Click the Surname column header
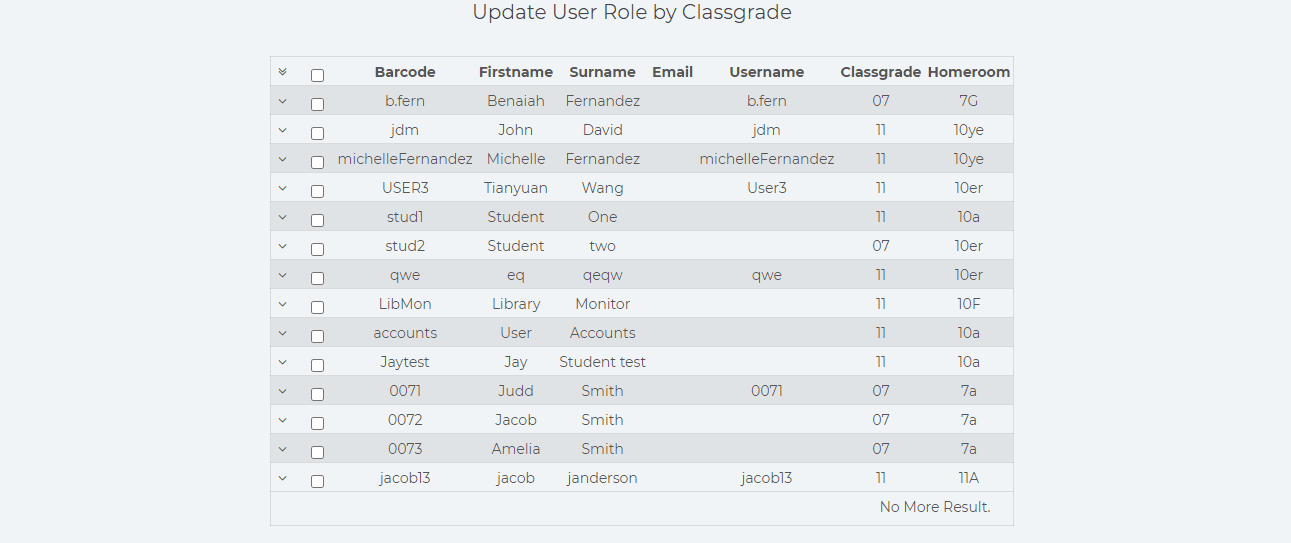This screenshot has height=543, width=1291. tap(602, 72)
